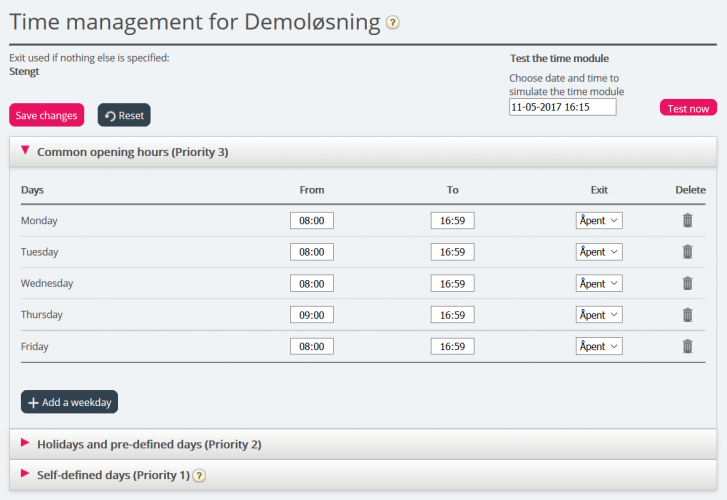The image size is (727, 500).
Task: Open Monday Exit dropdown
Action: point(599,221)
